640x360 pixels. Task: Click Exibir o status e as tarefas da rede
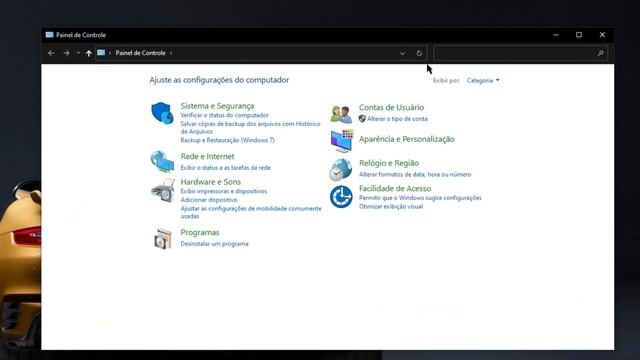[225, 168]
